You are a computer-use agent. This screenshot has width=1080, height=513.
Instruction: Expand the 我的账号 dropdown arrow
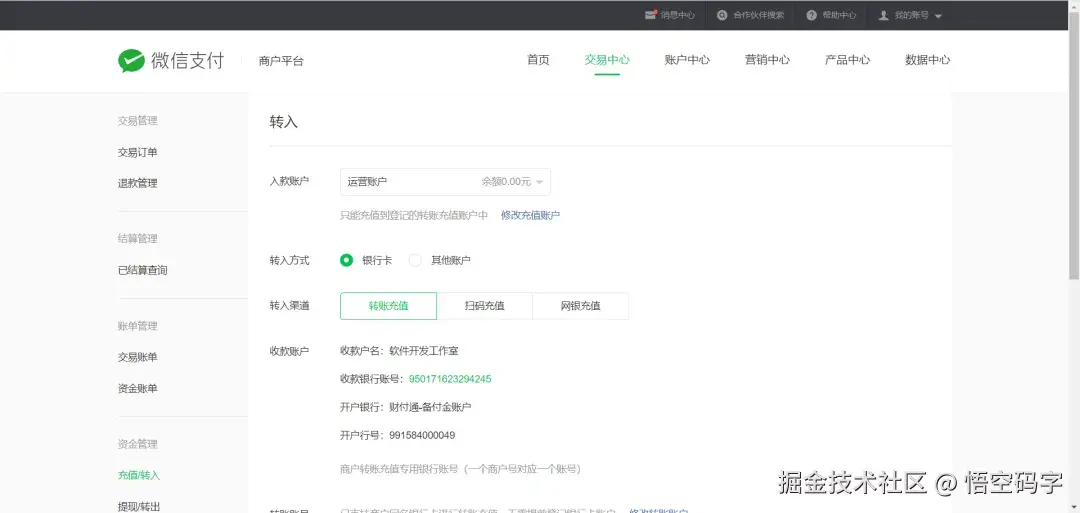coord(938,16)
